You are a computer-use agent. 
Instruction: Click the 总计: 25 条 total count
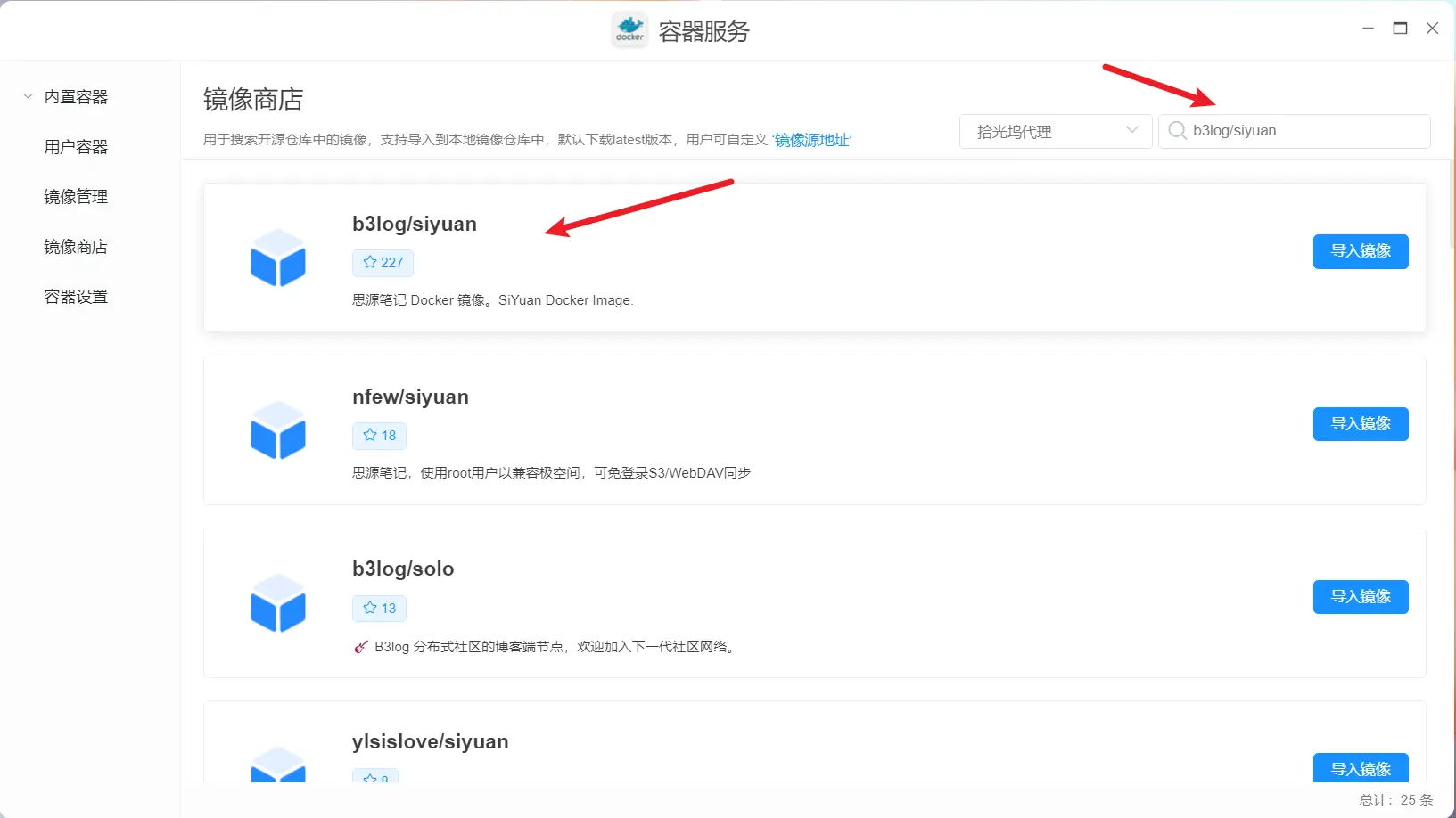1395,800
